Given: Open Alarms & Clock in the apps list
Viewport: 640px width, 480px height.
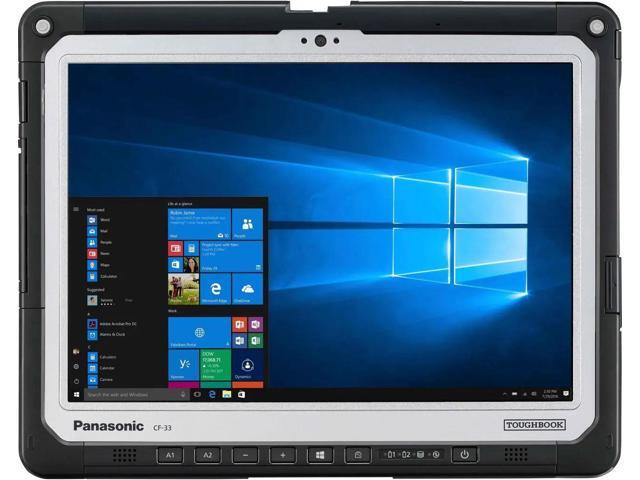Looking at the screenshot, I should [106, 335].
